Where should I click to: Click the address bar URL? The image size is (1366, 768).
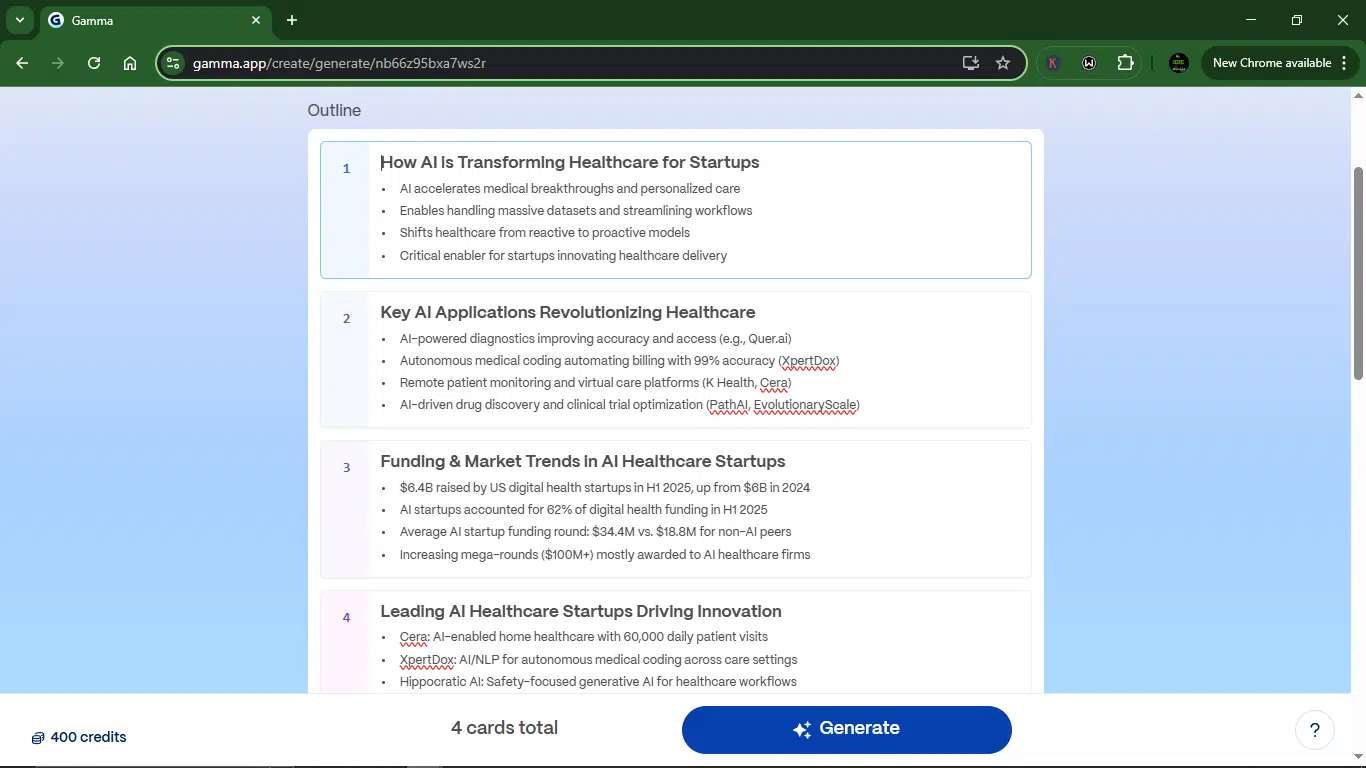tap(339, 63)
